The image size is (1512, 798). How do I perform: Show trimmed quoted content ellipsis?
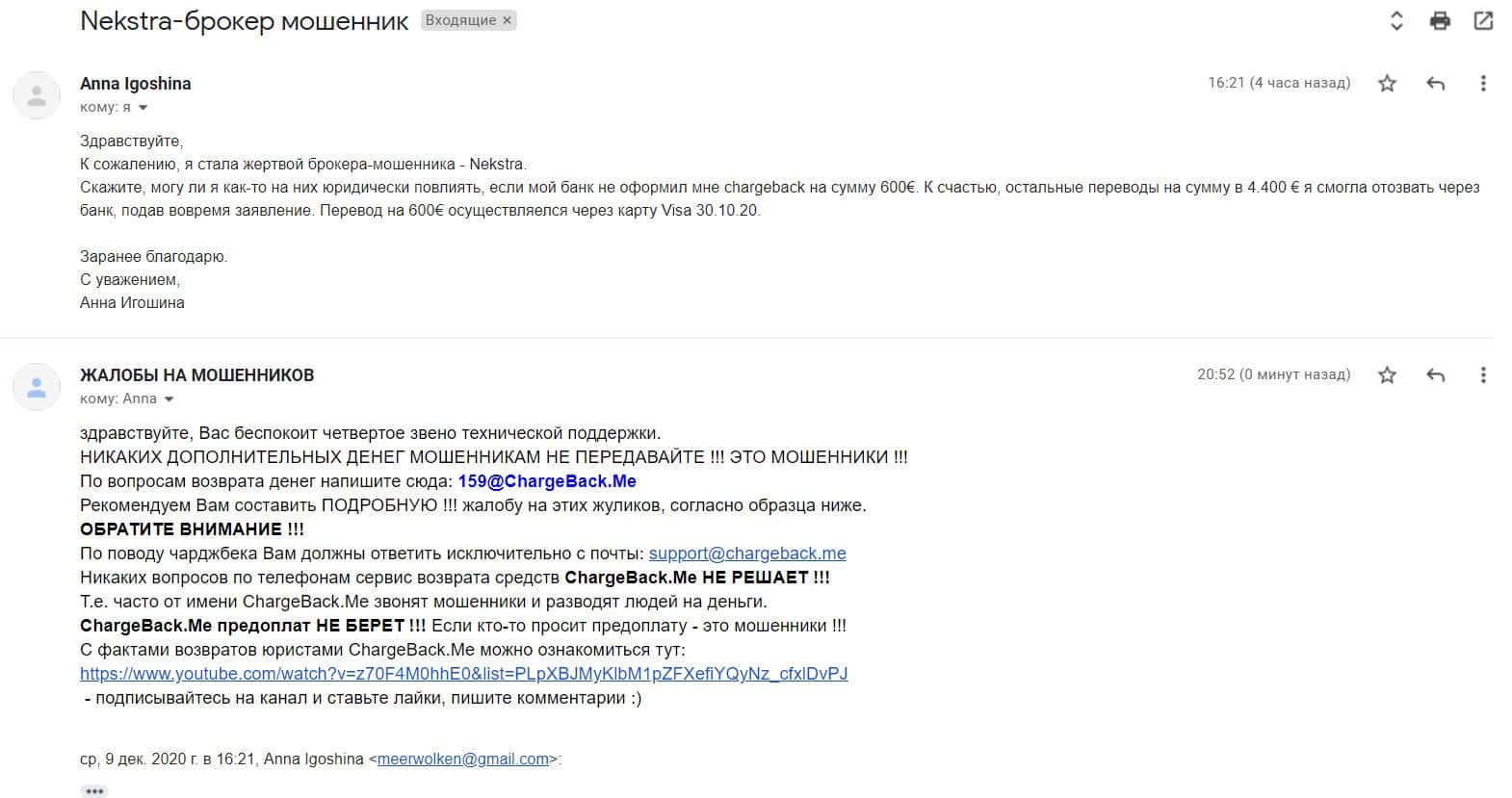coord(94,790)
